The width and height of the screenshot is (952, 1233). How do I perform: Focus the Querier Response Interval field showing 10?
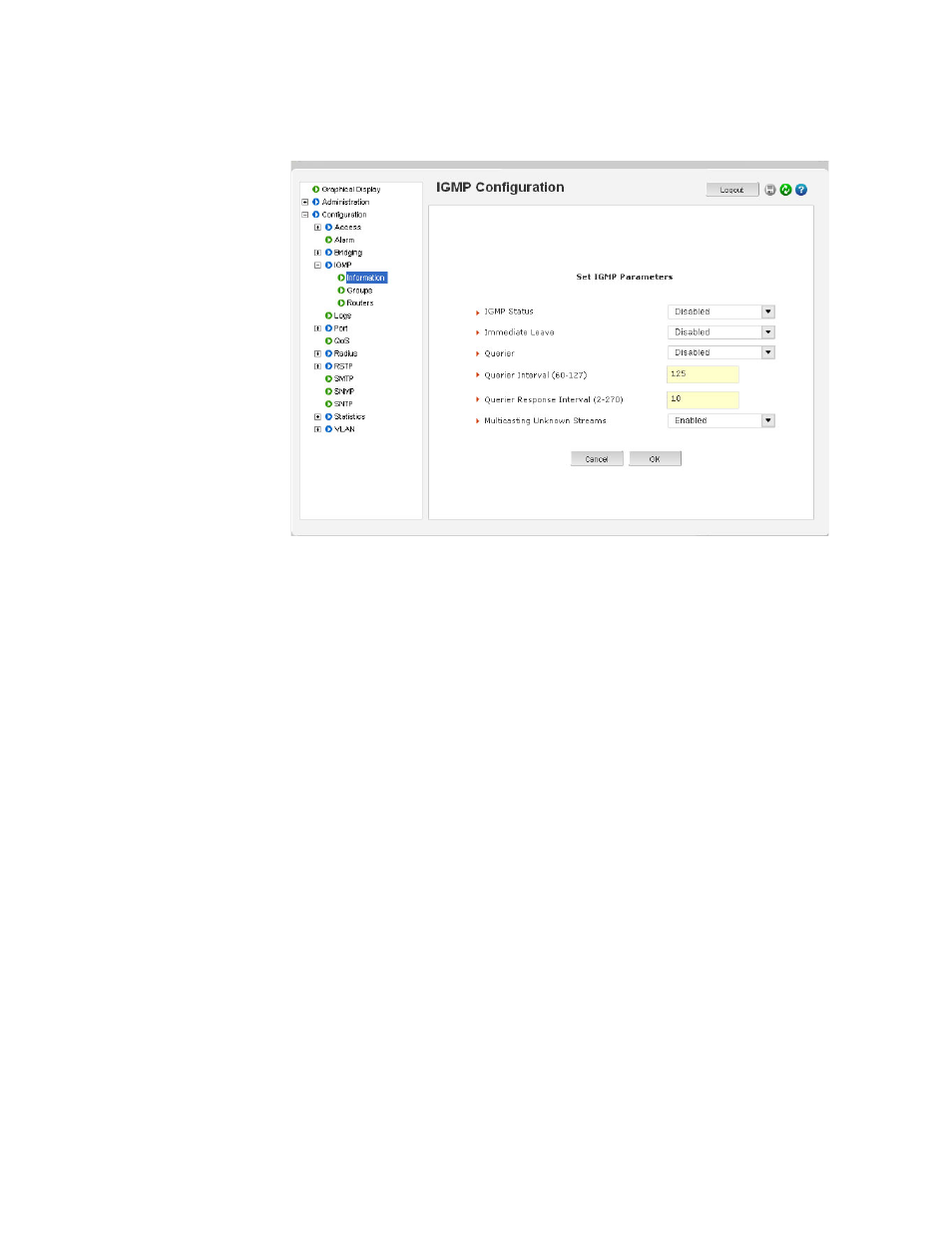click(x=703, y=399)
